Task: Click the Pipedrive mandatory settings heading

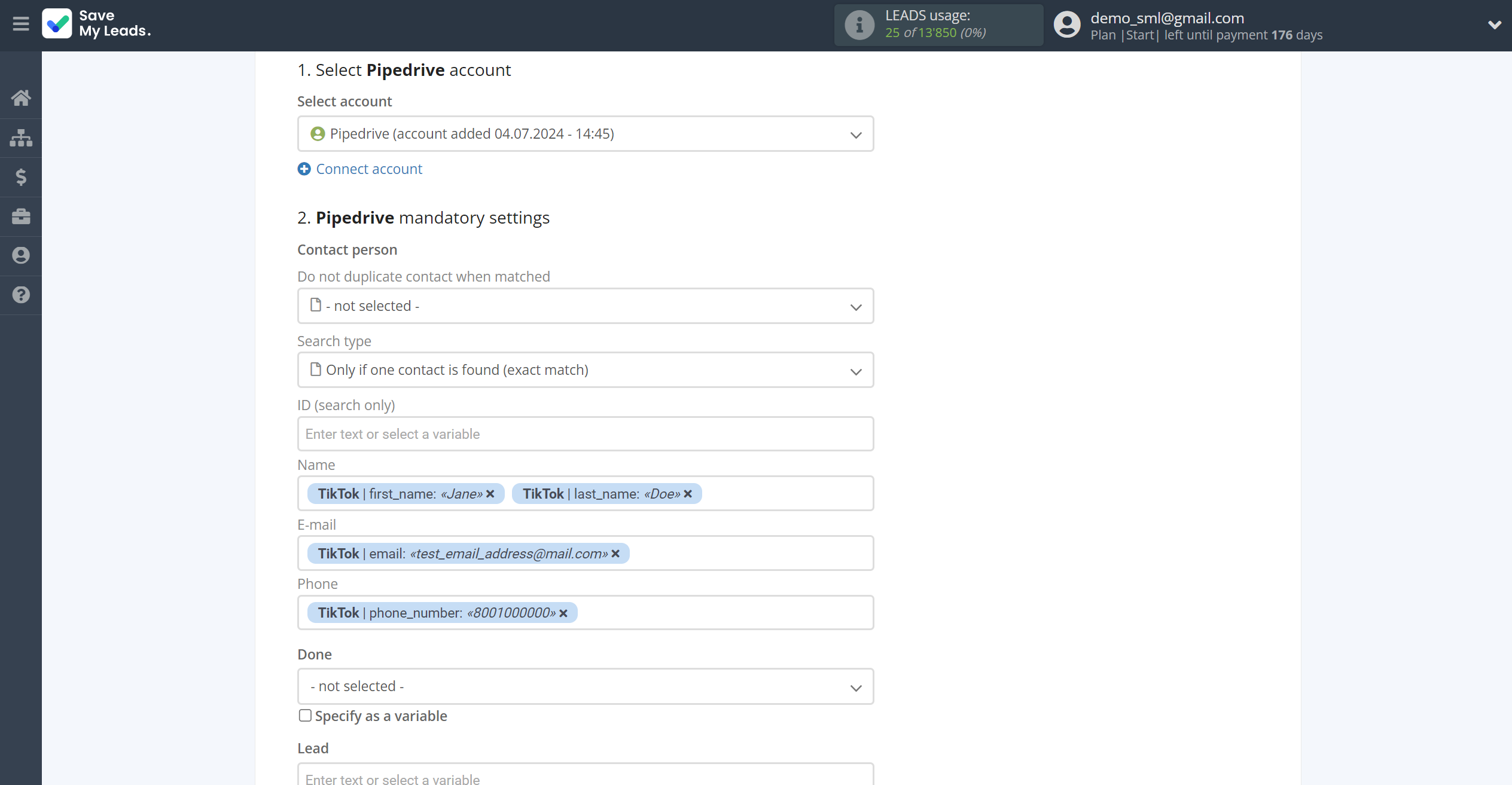Action: point(423,218)
